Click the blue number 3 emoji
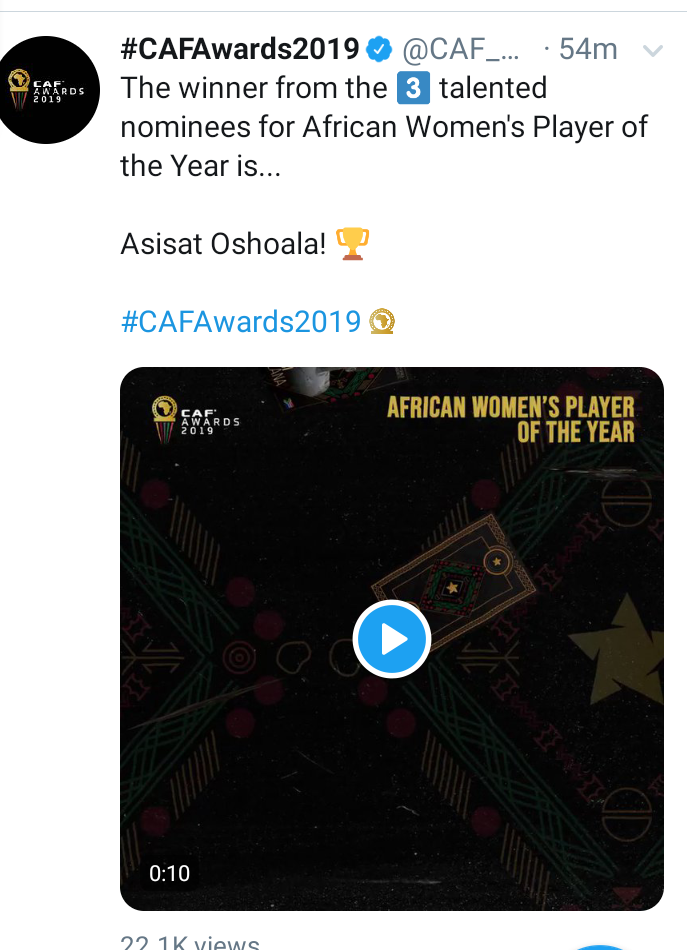The width and height of the screenshot is (687, 950). tap(413, 88)
